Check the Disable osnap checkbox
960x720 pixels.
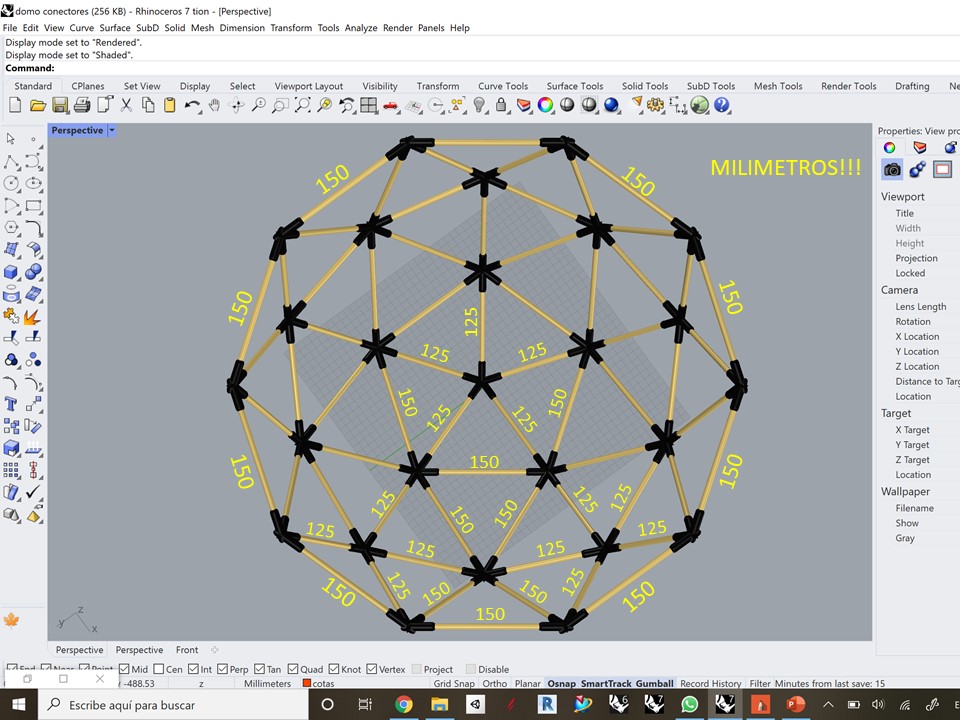(x=471, y=669)
